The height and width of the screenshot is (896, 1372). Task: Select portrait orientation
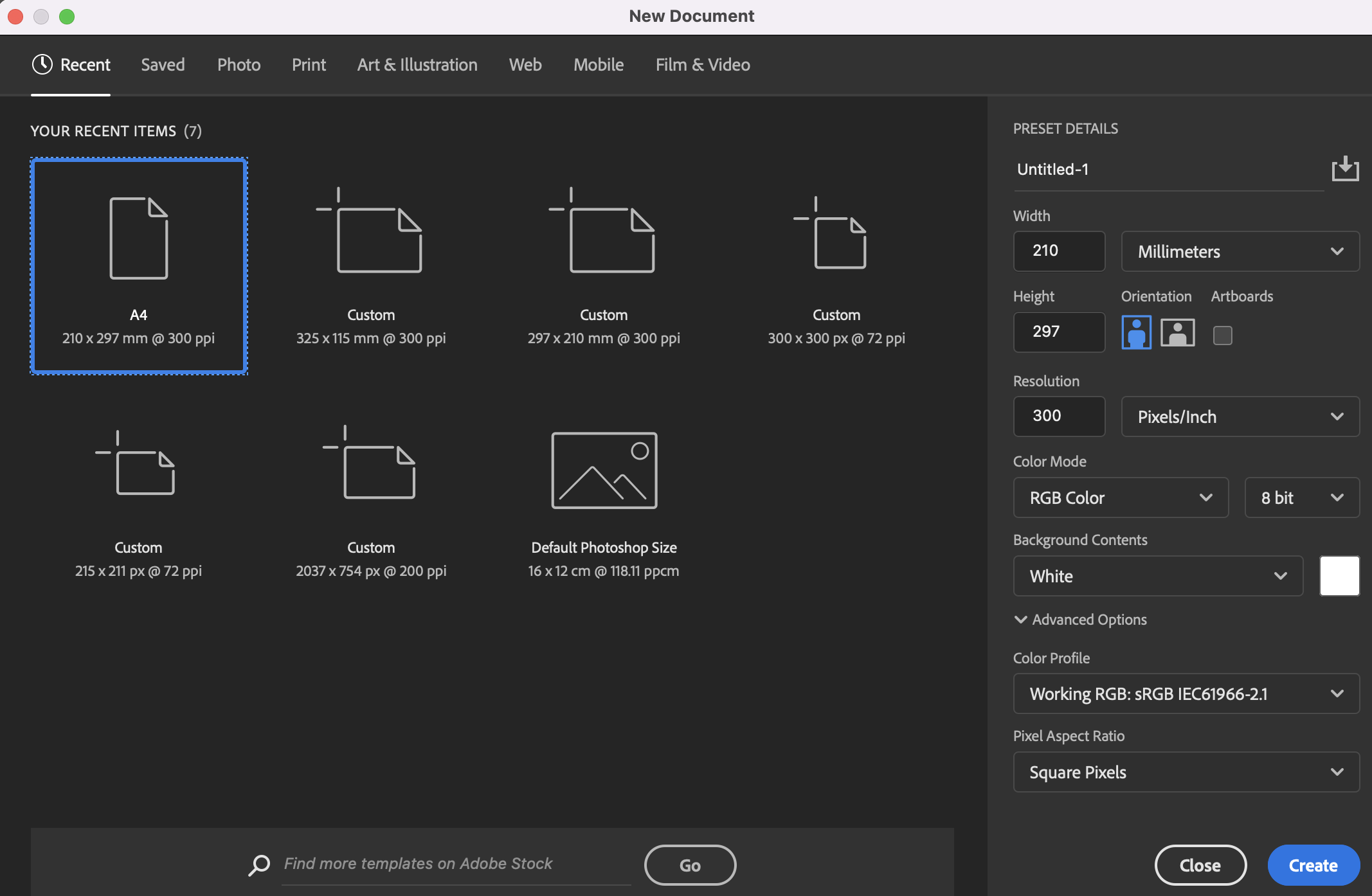(x=1135, y=332)
